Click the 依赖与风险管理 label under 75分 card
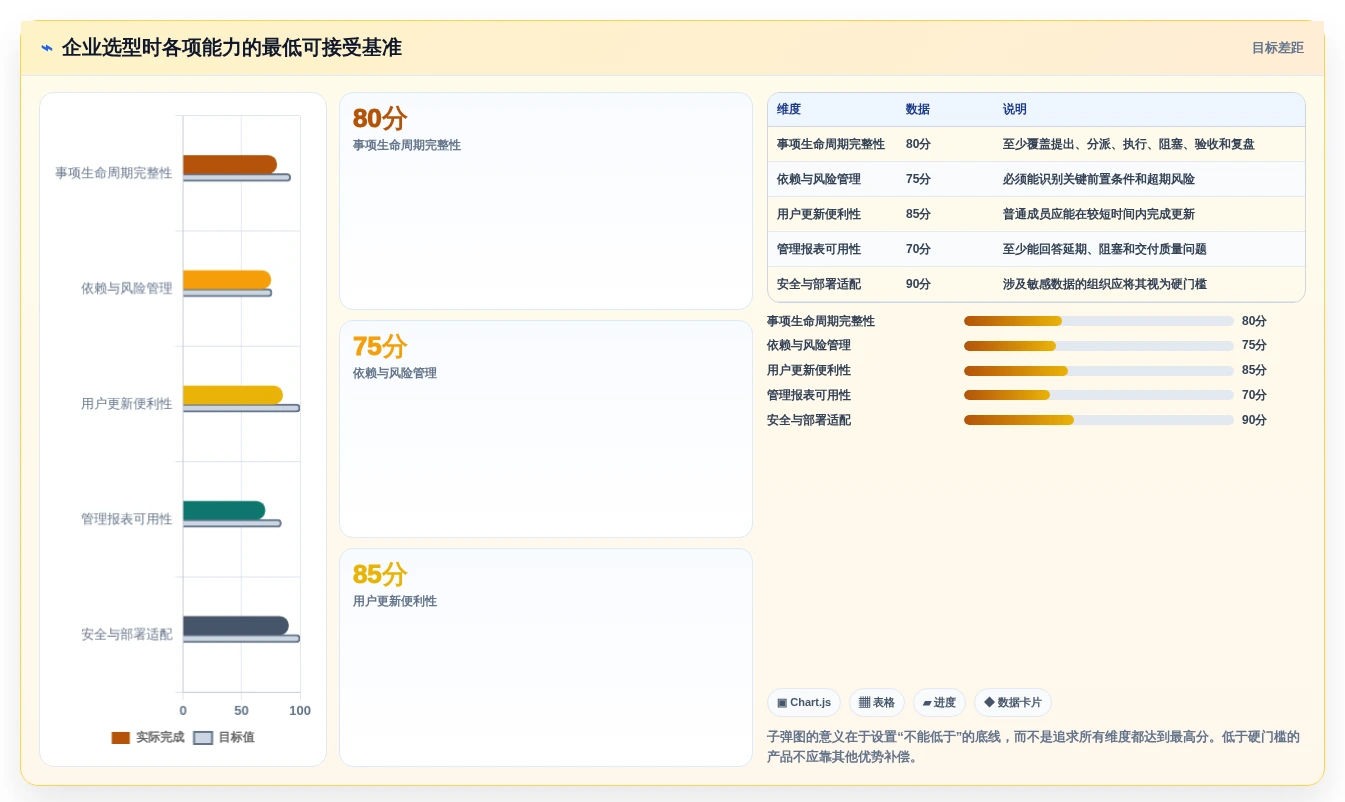Screen dimensions: 1345x802 (395, 373)
